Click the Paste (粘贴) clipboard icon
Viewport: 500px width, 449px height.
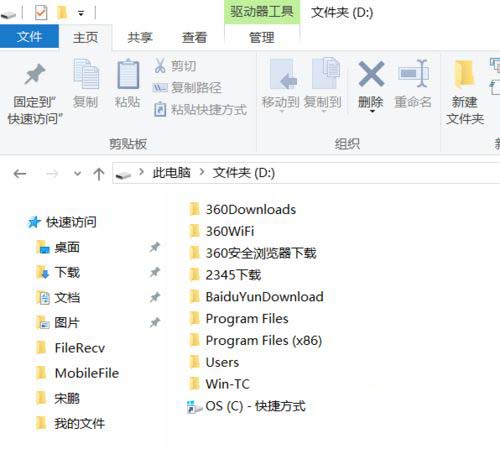point(128,74)
